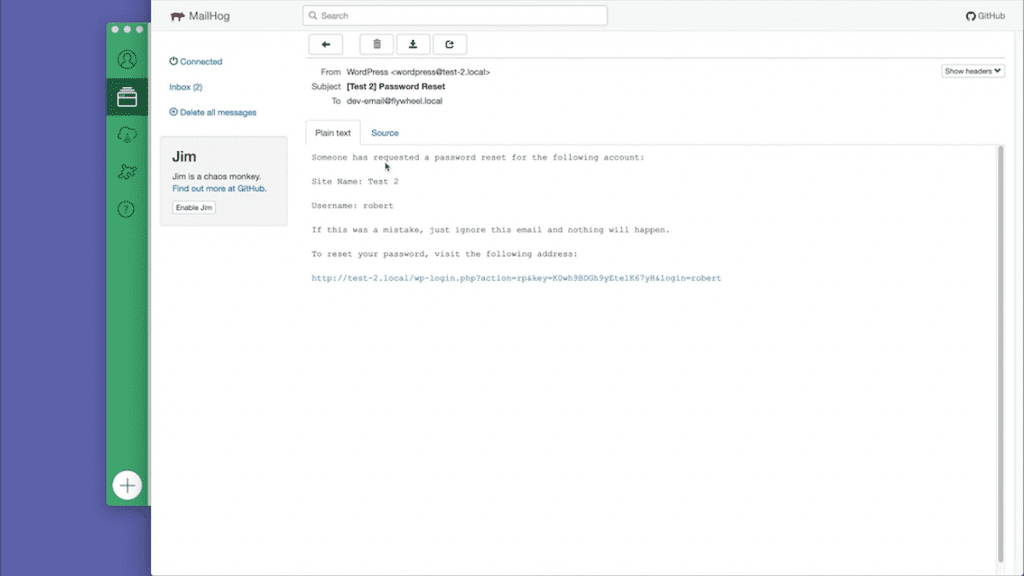Add a new site with the plus button
This screenshot has height=576, width=1024.
tap(127, 485)
